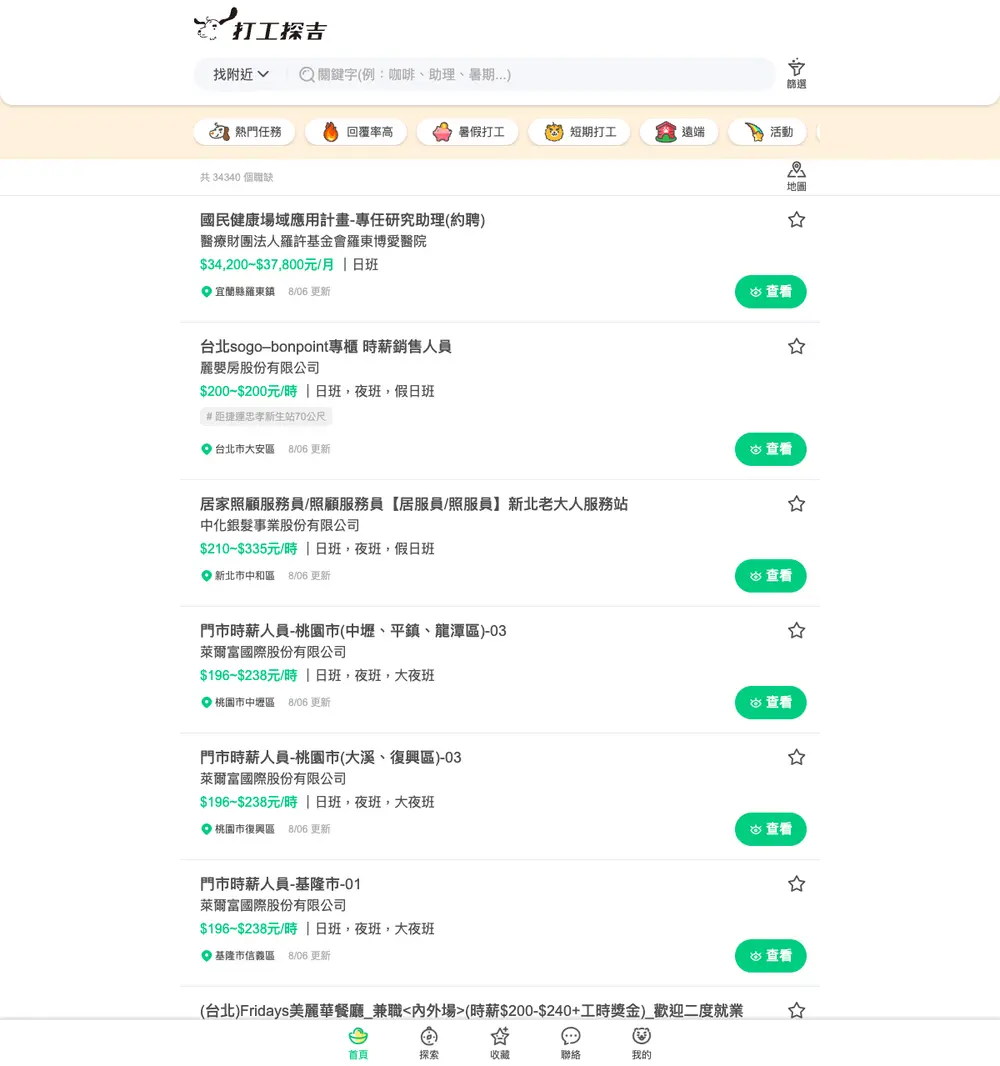The height and width of the screenshot is (1066, 1000).
Task: Open 門市時薪人員-基隆市-01 listing
Action: pos(280,884)
